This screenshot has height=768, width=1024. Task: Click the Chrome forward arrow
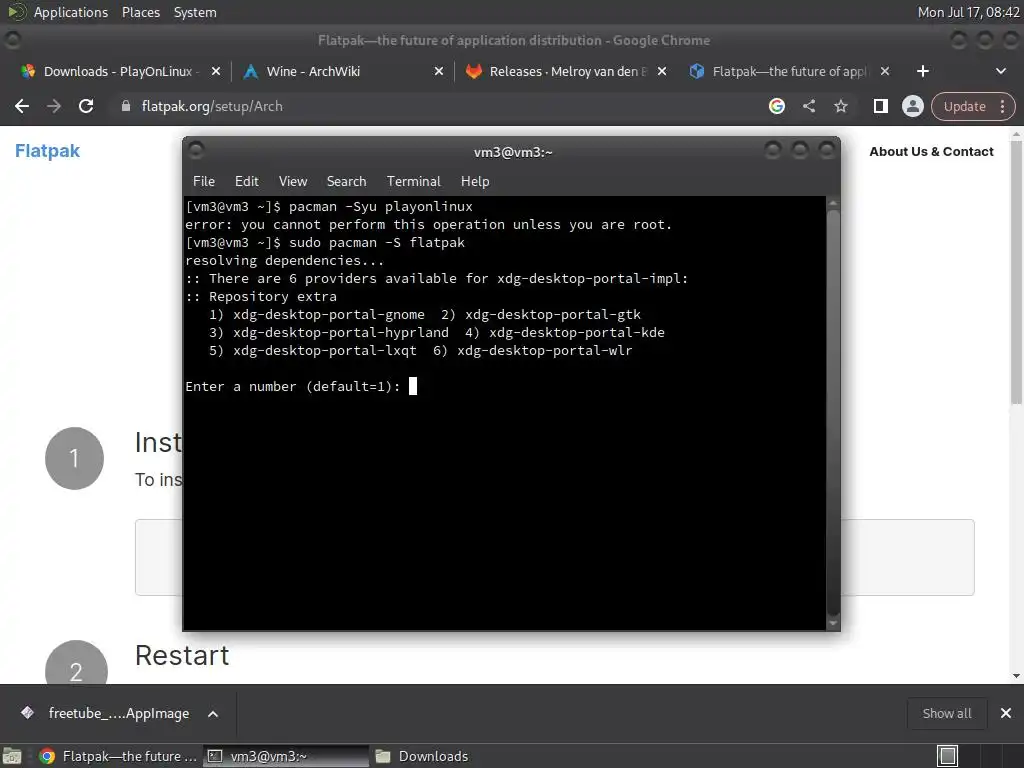click(x=54, y=106)
